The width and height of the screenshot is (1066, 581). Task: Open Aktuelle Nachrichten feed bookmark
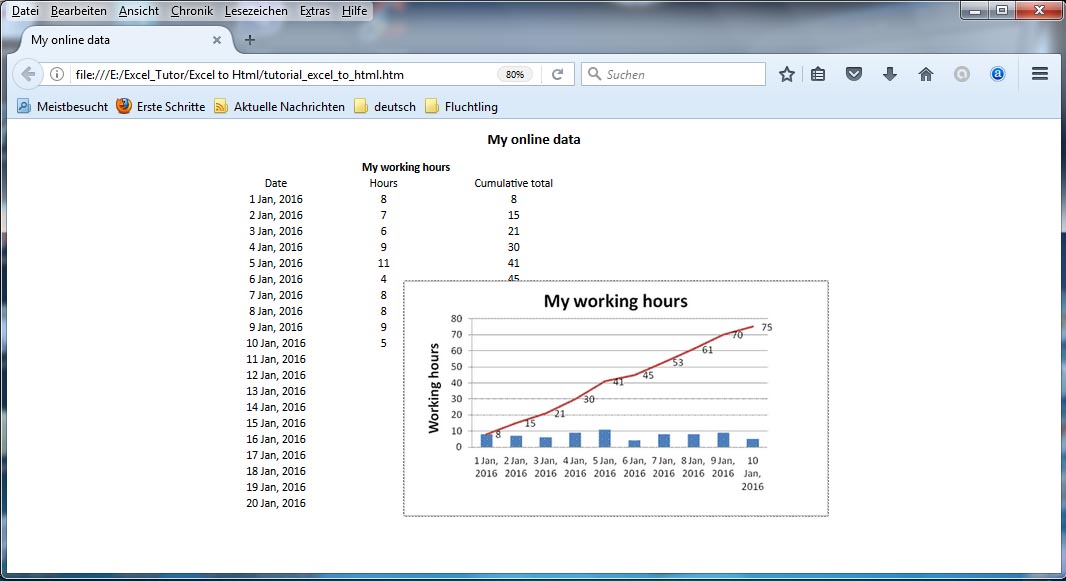tap(279, 107)
